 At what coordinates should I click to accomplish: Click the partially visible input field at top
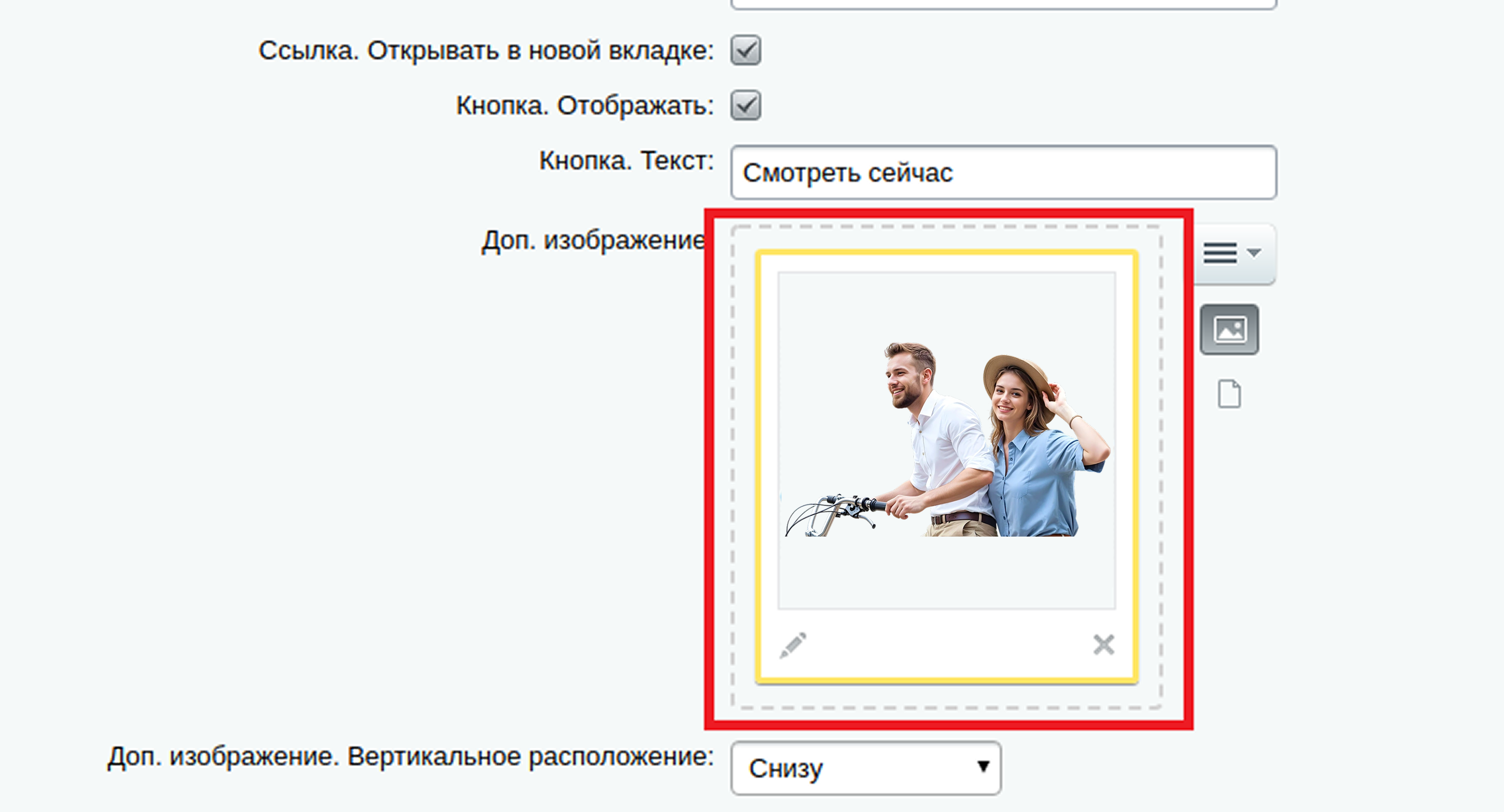point(1003,4)
